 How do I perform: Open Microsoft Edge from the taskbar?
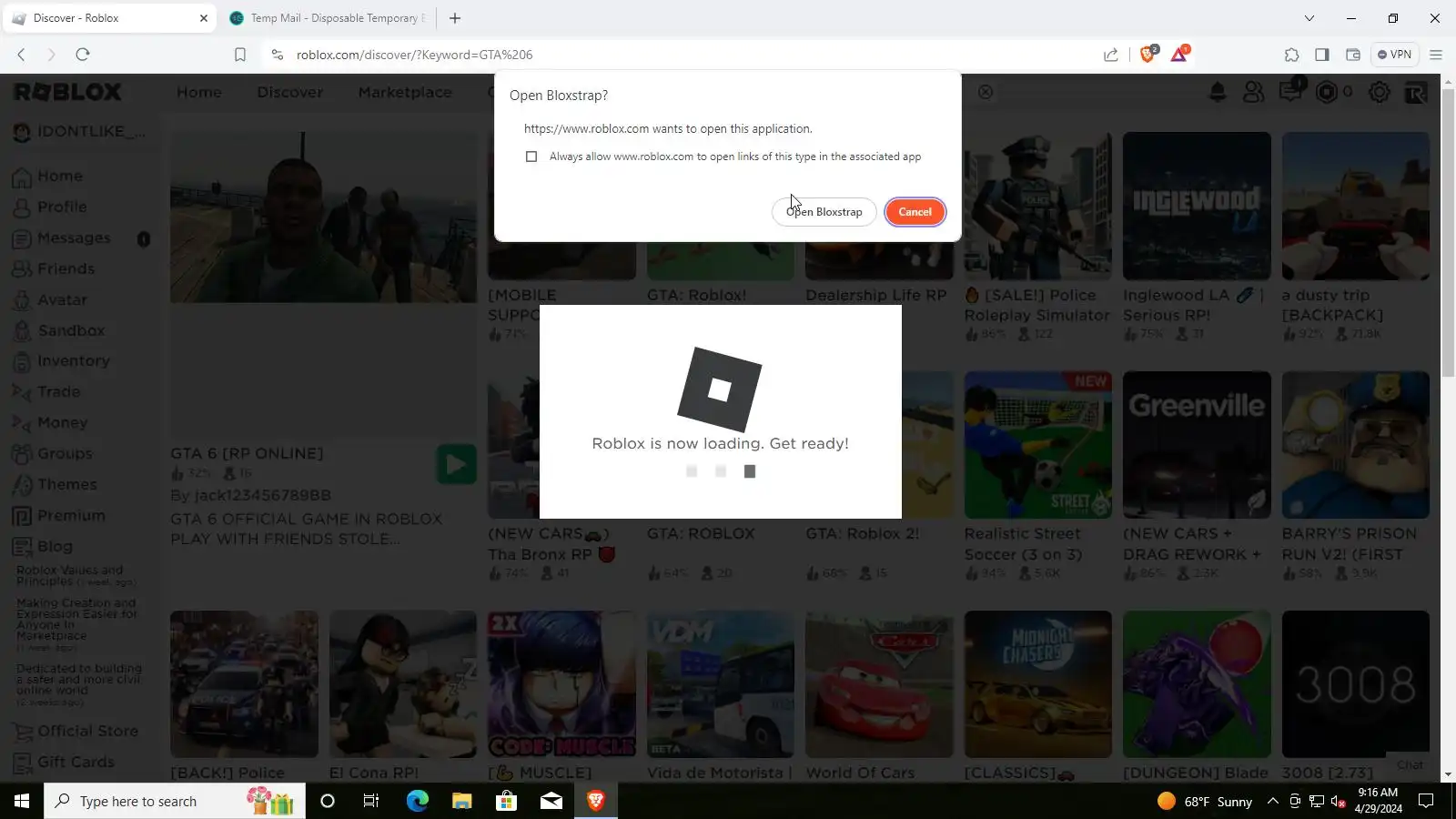pos(418,801)
